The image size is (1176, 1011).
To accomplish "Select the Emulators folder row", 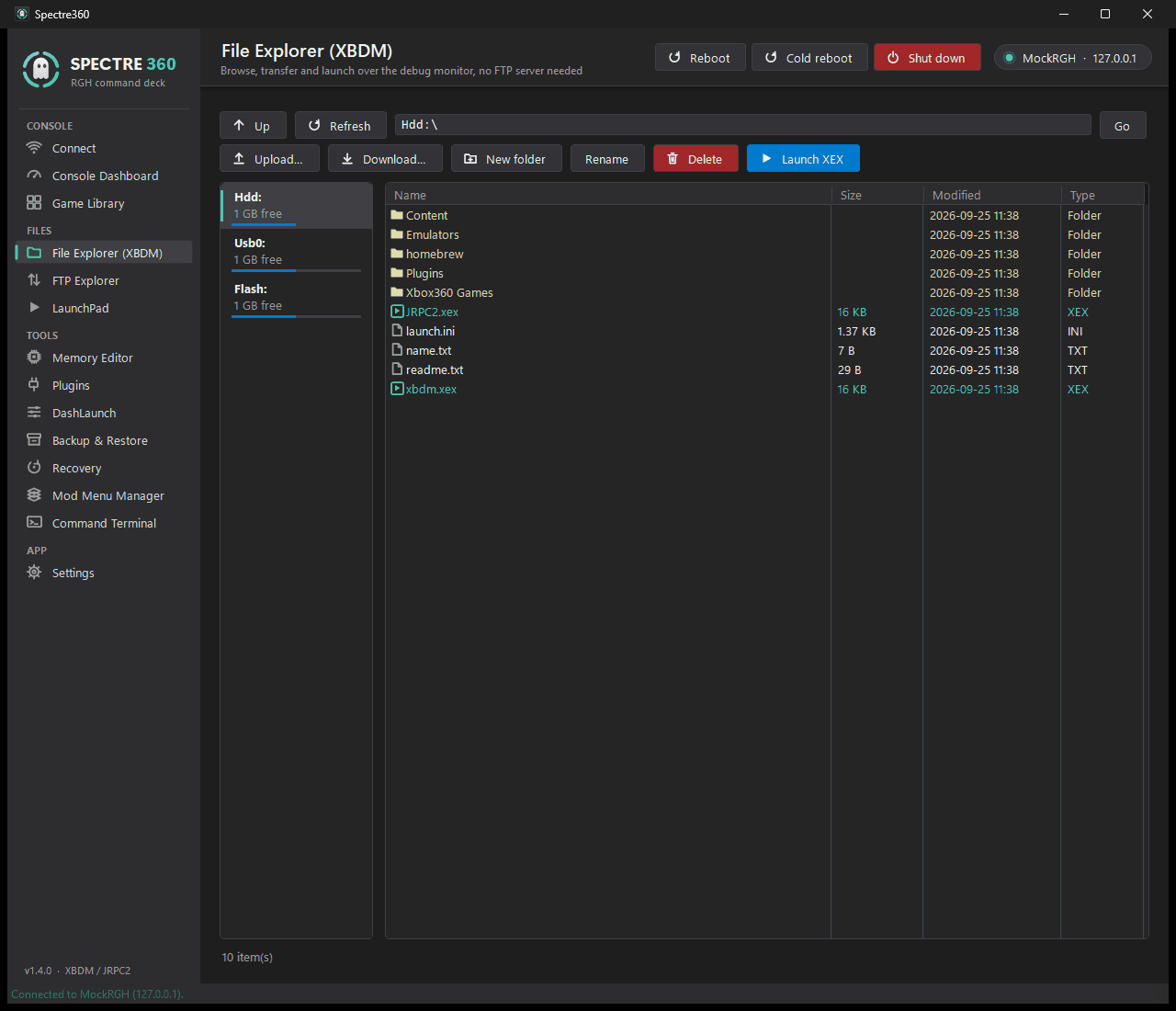I will click(765, 234).
